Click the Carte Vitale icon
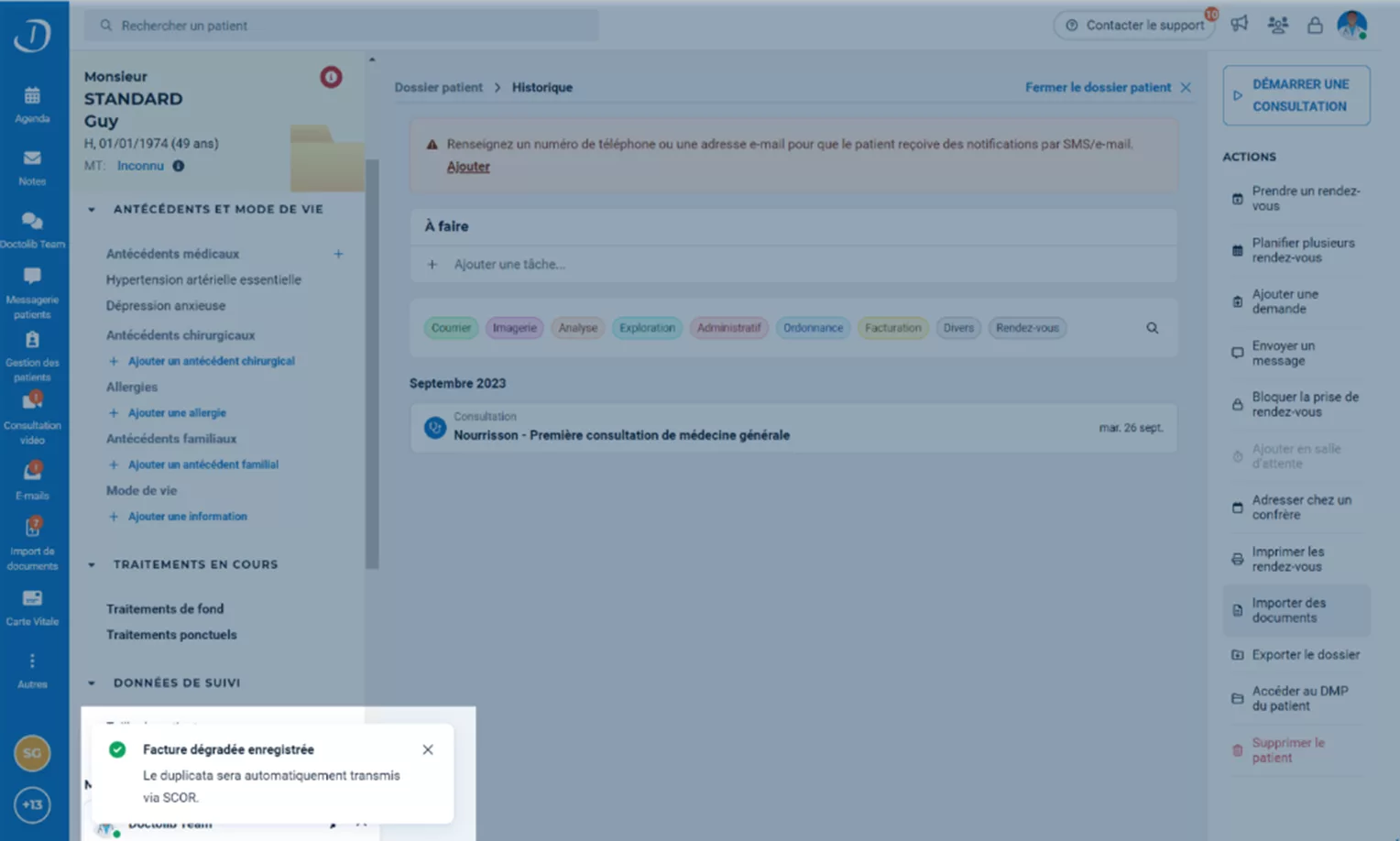This screenshot has width=1400, height=841. (x=32, y=599)
